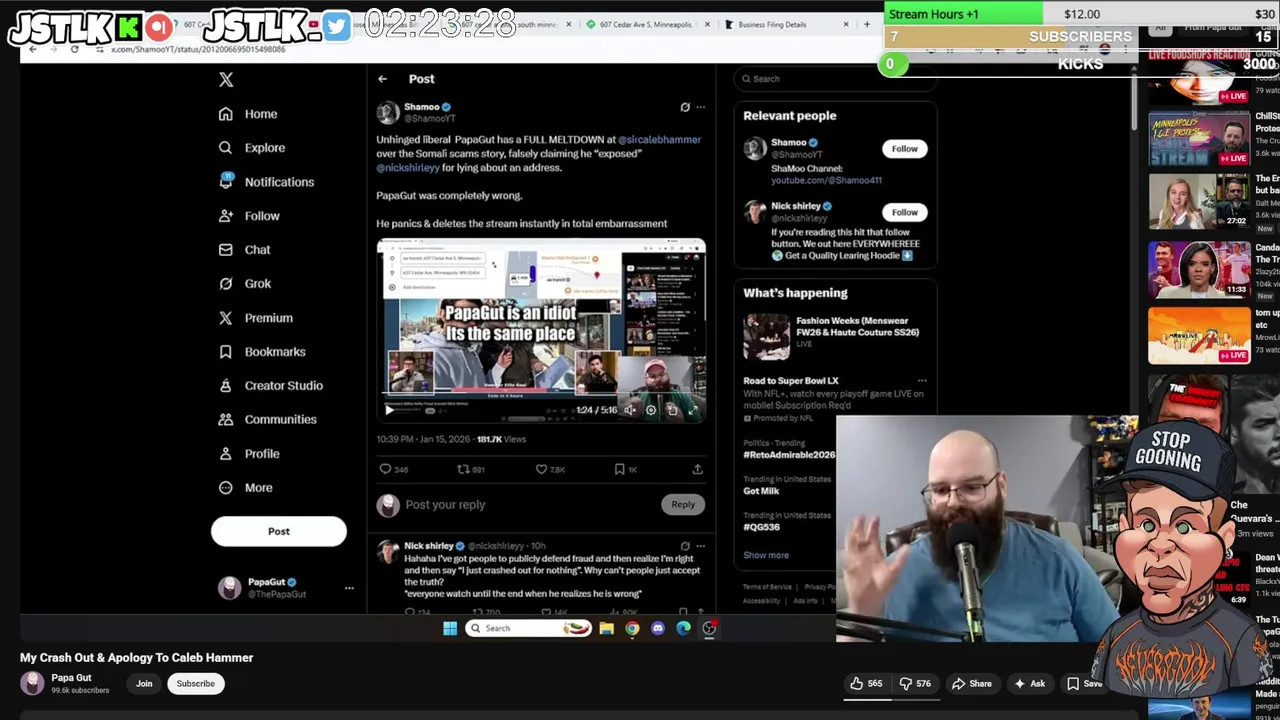
Task: Click the X logo in the sidebar
Action: (x=226, y=79)
